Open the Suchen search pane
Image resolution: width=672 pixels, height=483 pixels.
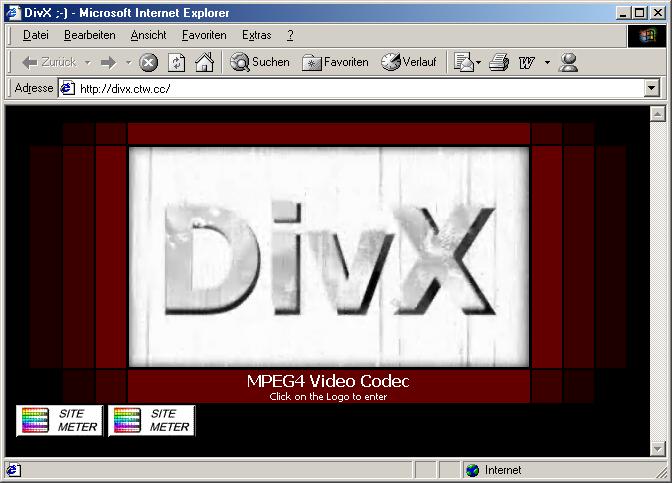tap(260, 62)
